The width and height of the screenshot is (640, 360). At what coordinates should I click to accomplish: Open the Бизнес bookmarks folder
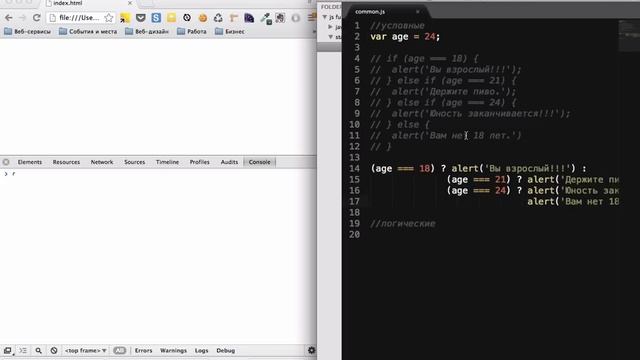coord(230,31)
